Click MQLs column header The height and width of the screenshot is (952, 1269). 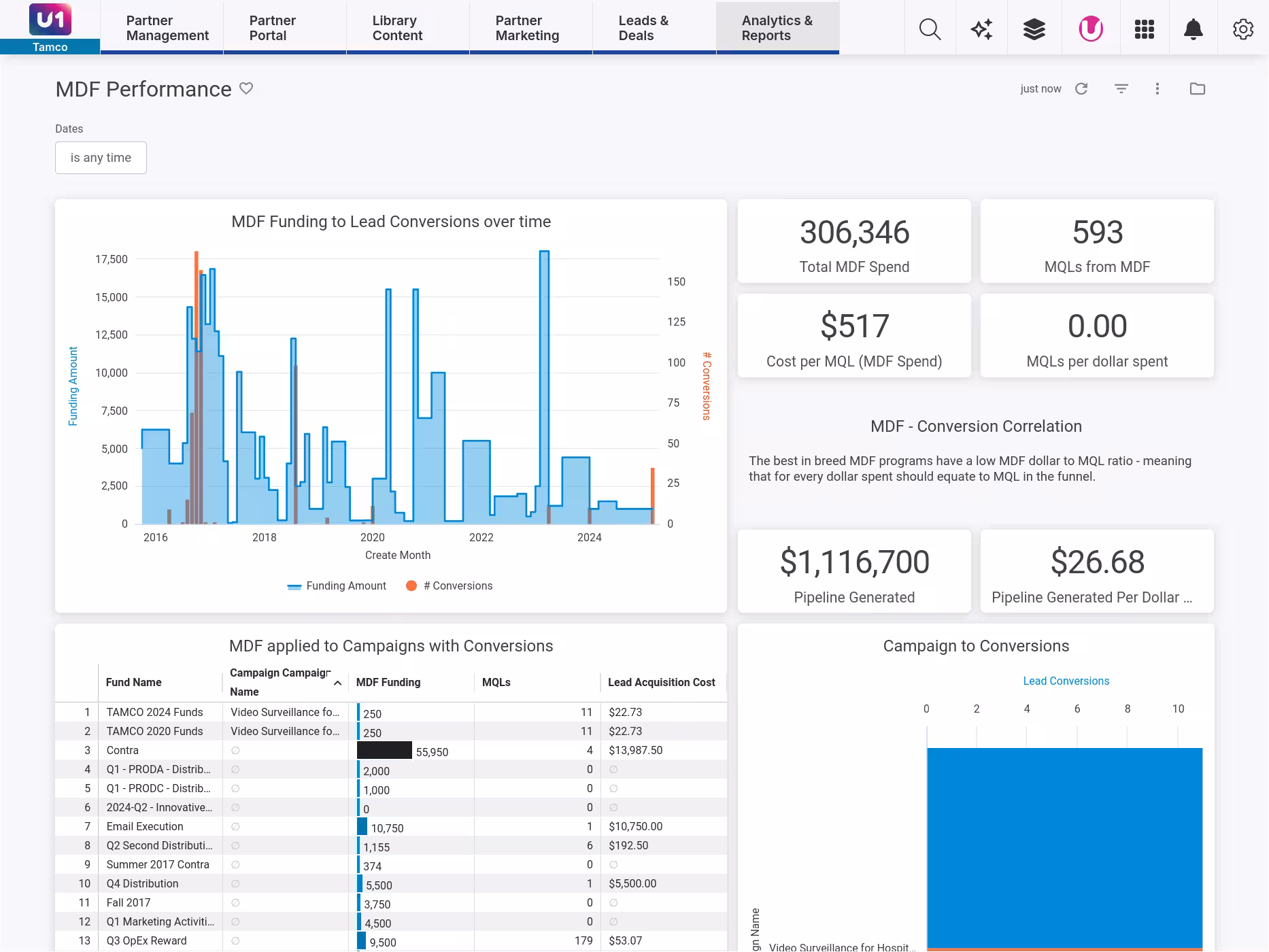(496, 682)
